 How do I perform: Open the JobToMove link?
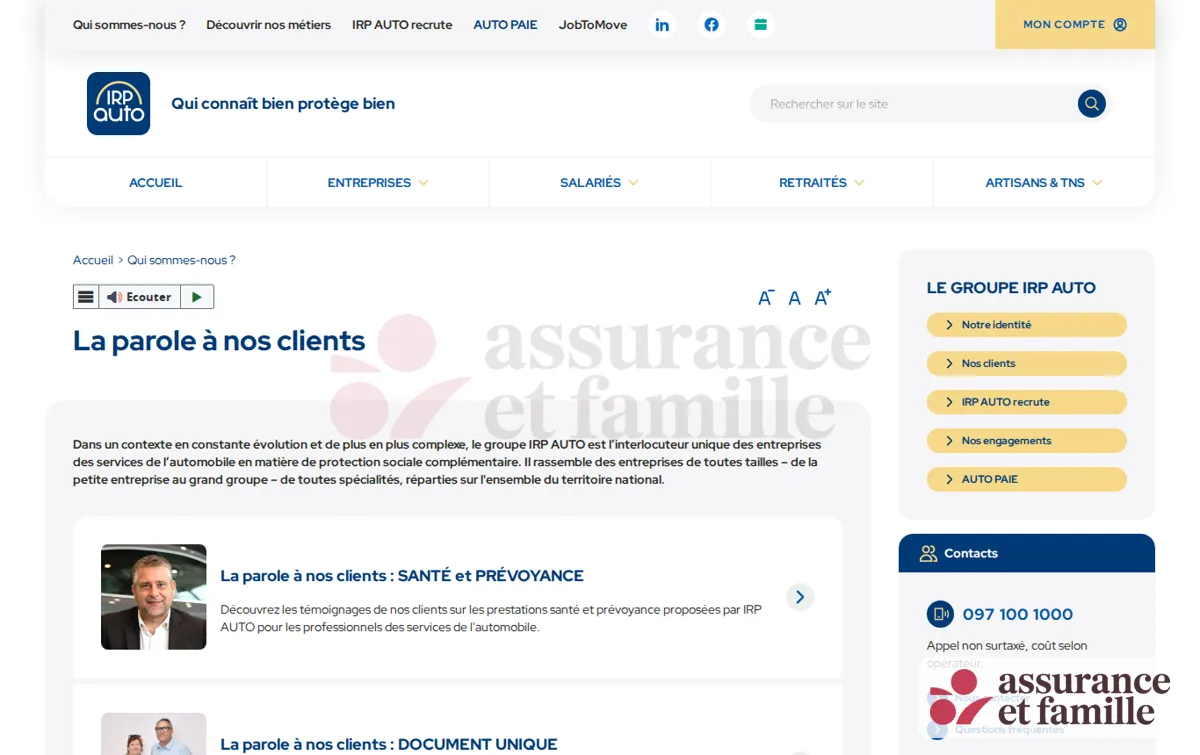click(x=593, y=25)
